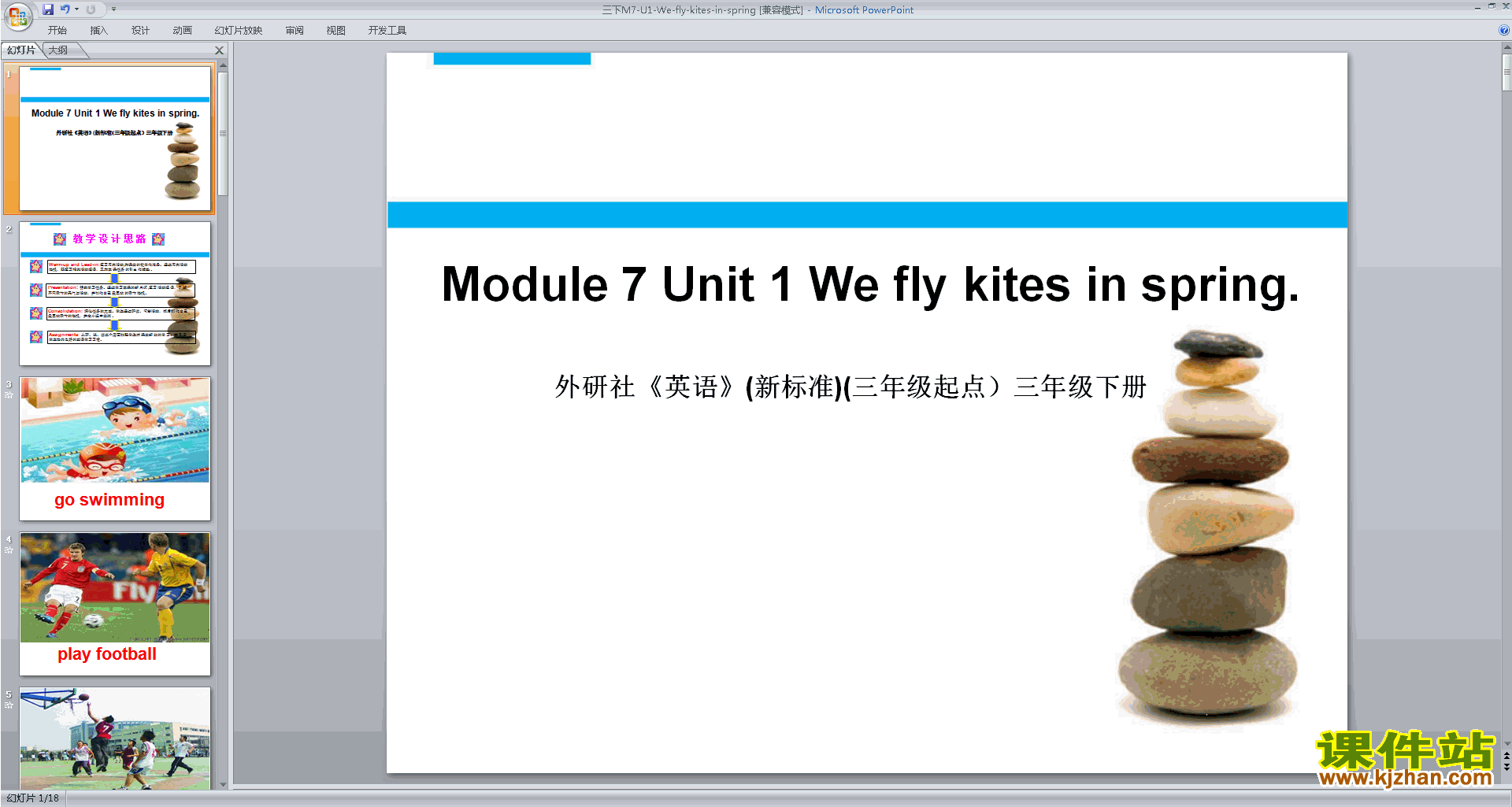Open the 审阅 ribbon tab
Screen dimensions: 1512x807
click(295, 31)
